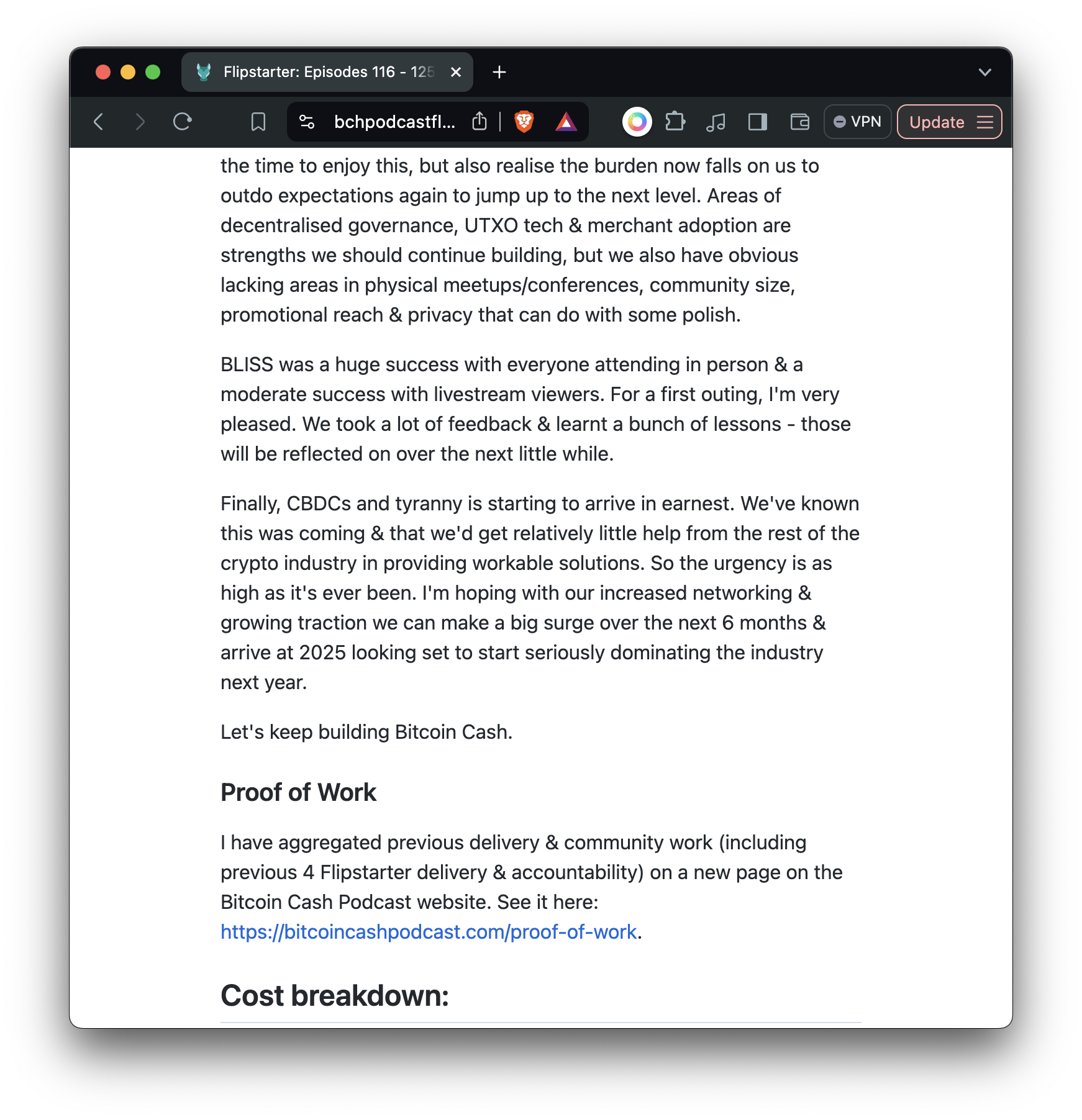The width and height of the screenshot is (1082, 1120).
Task: Bookmark this page
Action: tap(258, 122)
